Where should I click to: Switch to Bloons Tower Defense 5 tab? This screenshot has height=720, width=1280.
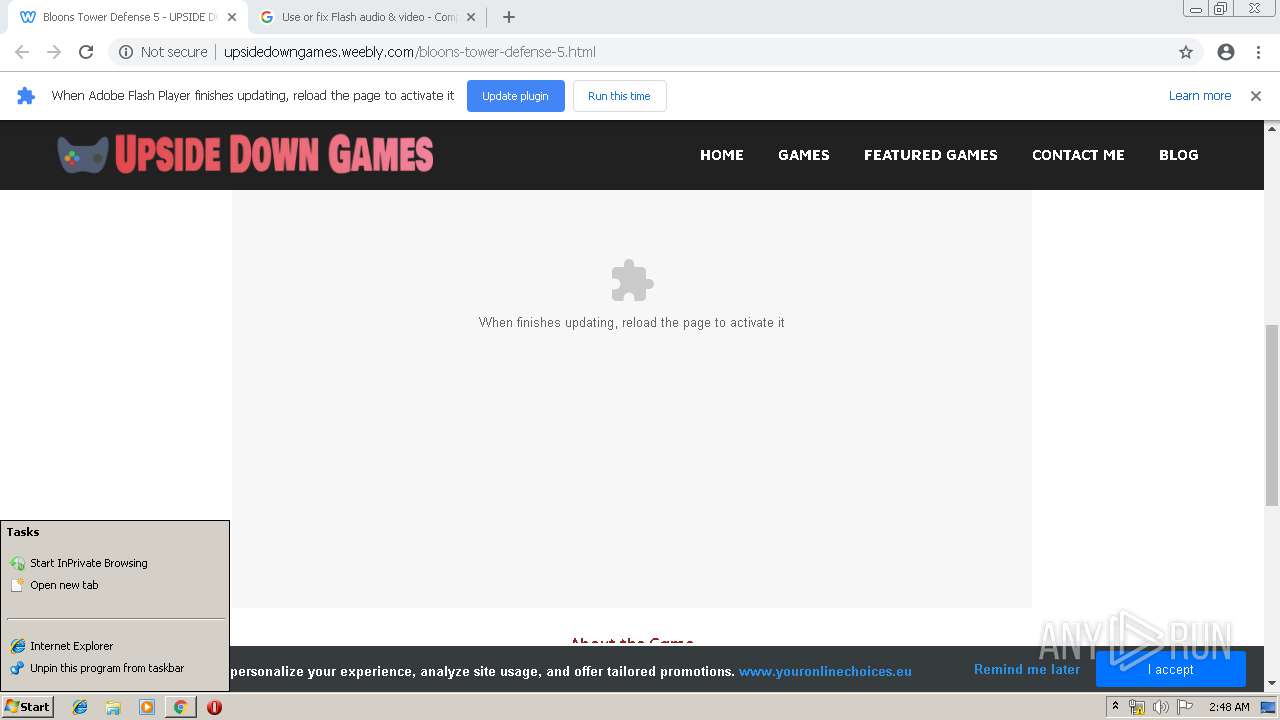[128, 17]
